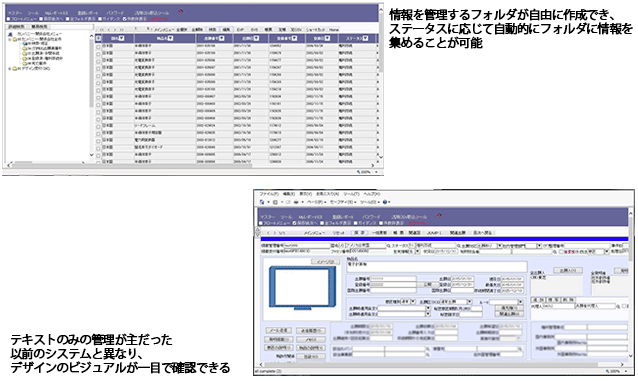Click the Home button in list toolbar

click(x=334, y=30)
